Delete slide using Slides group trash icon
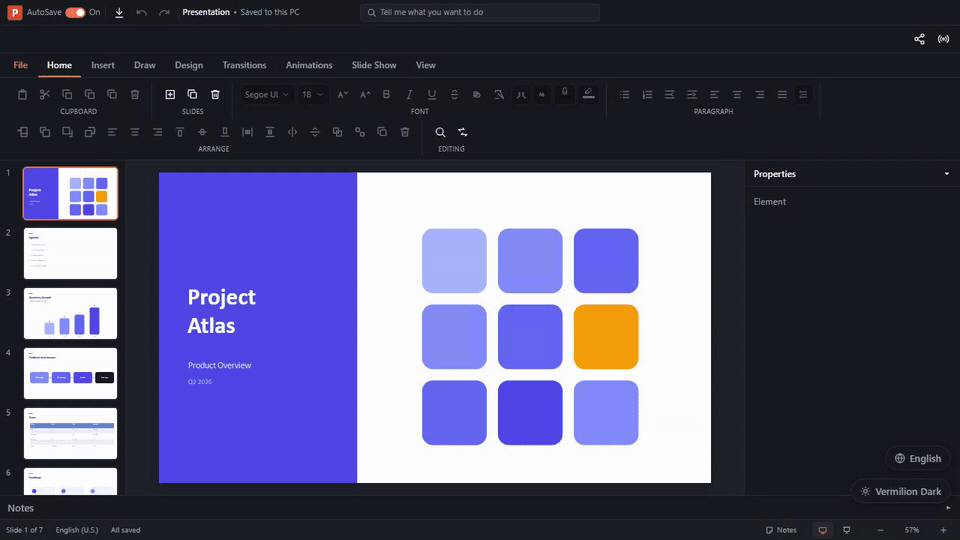This screenshot has width=960, height=540. coord(215,94)
